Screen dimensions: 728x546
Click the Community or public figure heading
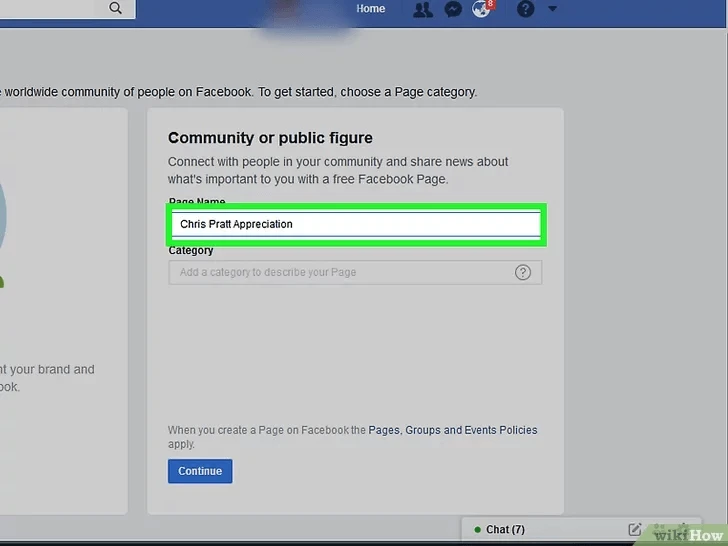[270, 138]
